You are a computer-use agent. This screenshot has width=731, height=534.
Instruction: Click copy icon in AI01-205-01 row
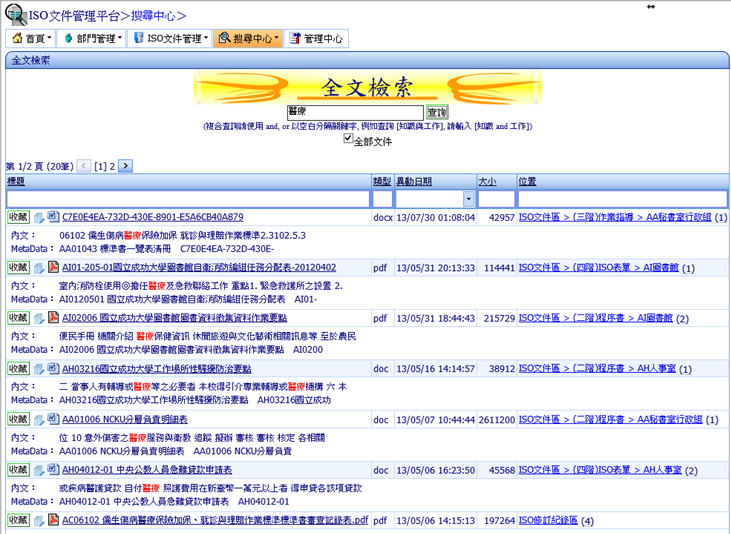39,268
